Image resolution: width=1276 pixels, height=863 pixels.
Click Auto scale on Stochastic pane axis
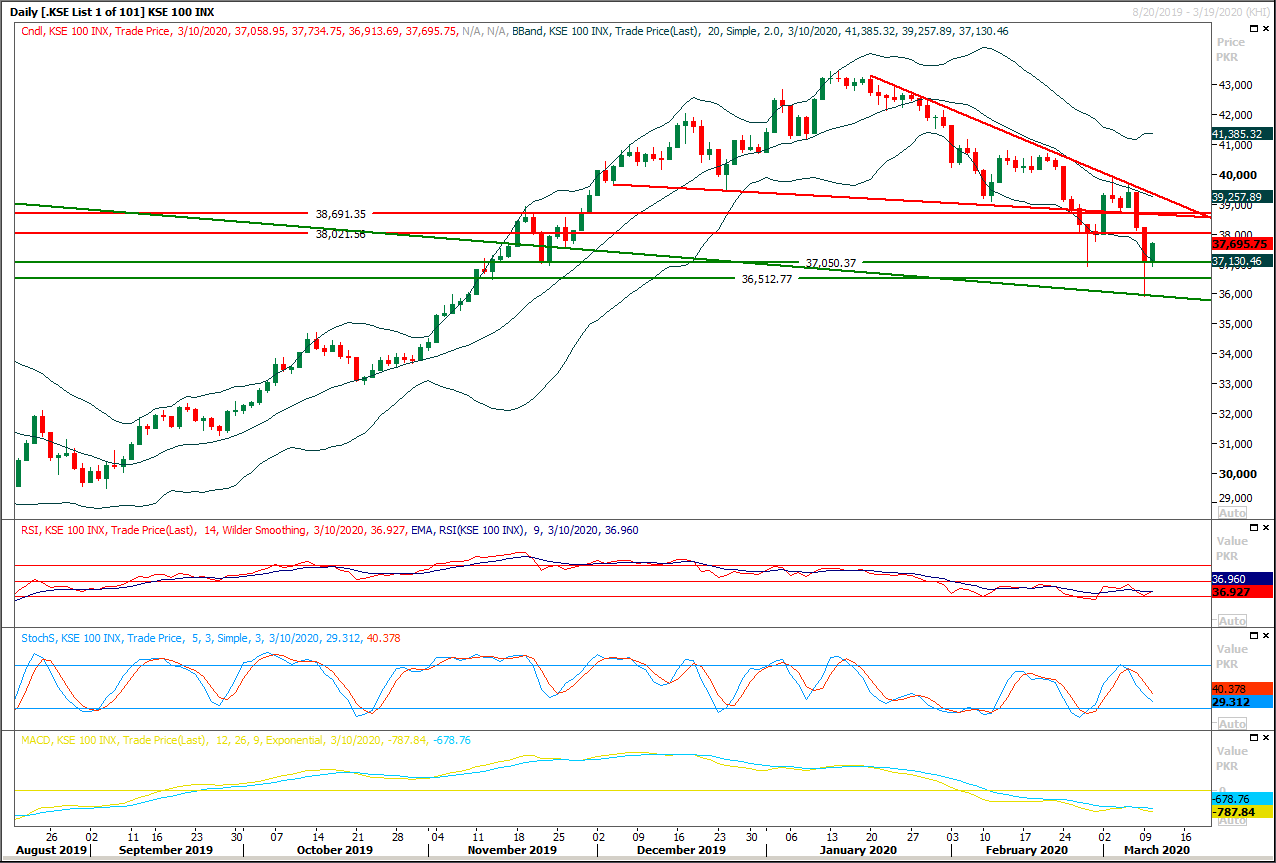point(1231,722)
